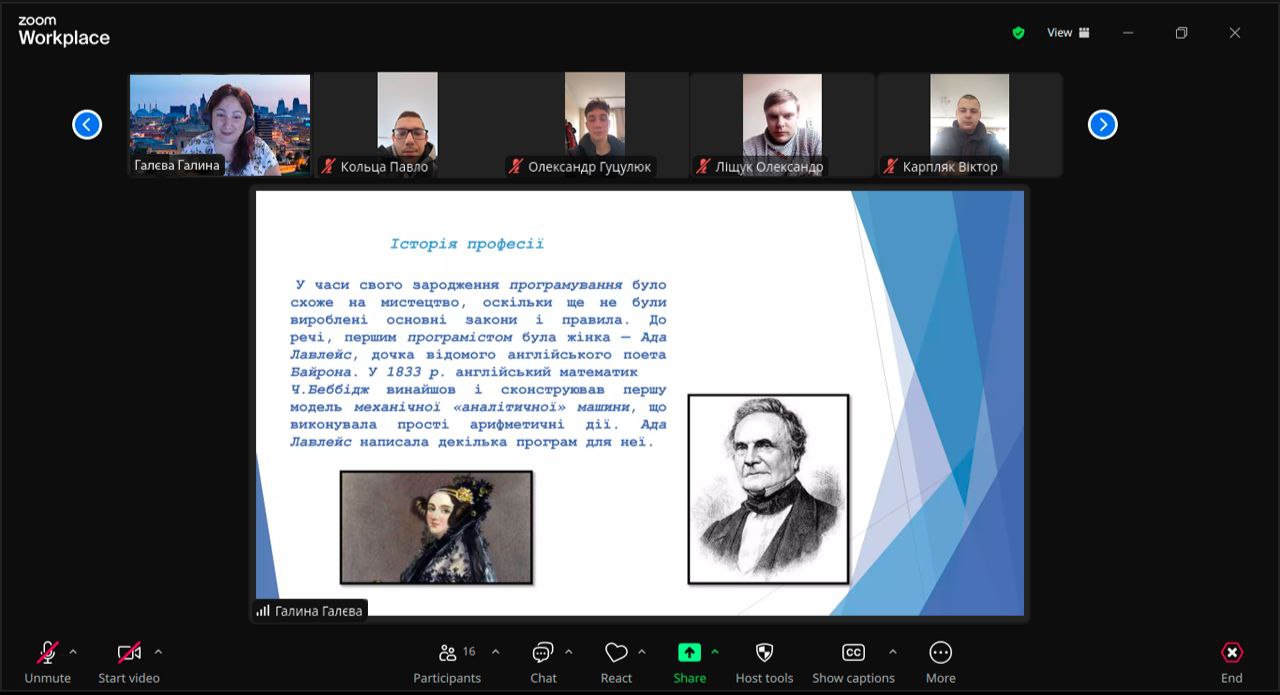
Task: Click the Zoom Workplace logo
Action: (x=64, y=32)
